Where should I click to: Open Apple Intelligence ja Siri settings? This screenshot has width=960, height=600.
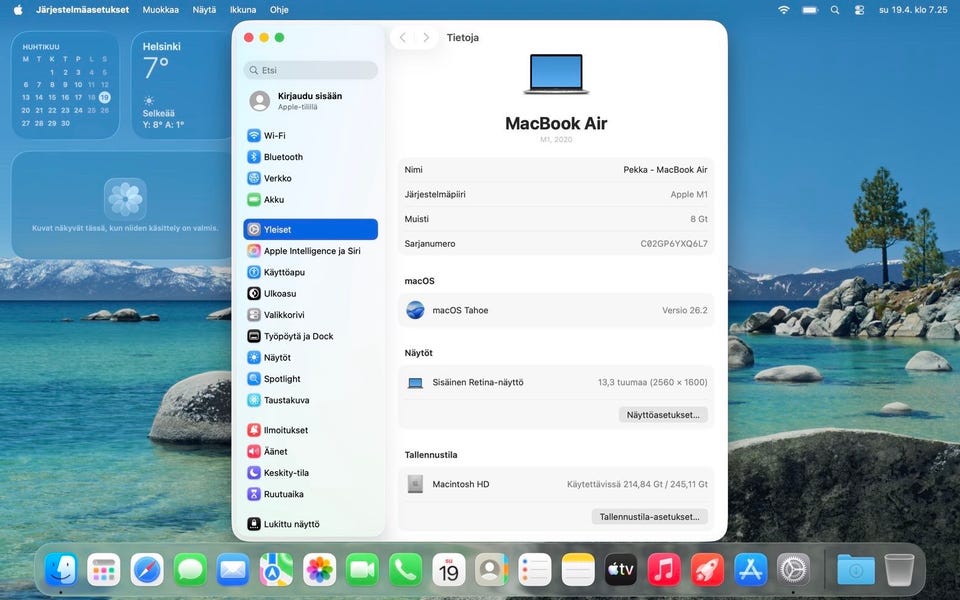click(310, 251)
